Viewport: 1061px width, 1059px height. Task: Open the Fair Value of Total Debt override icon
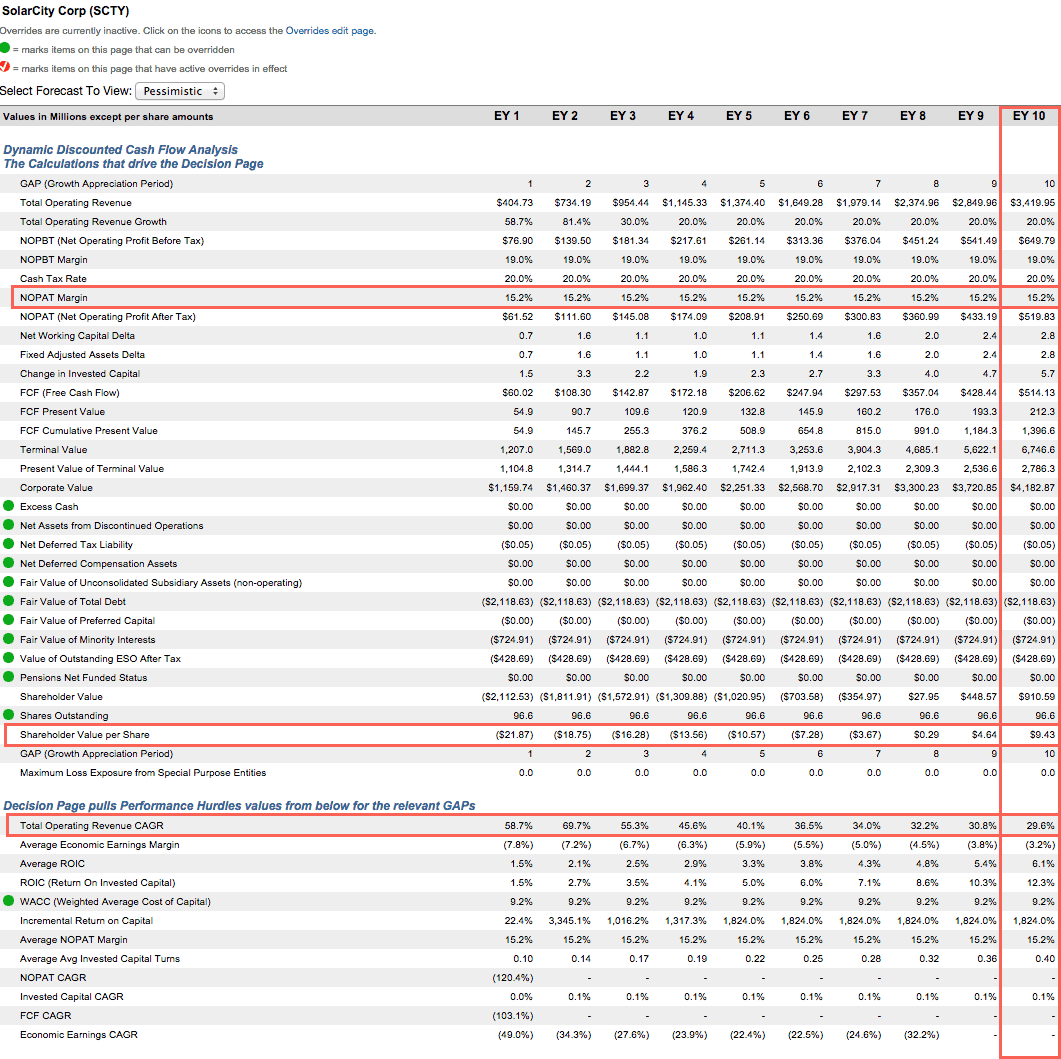coord(8,600)
